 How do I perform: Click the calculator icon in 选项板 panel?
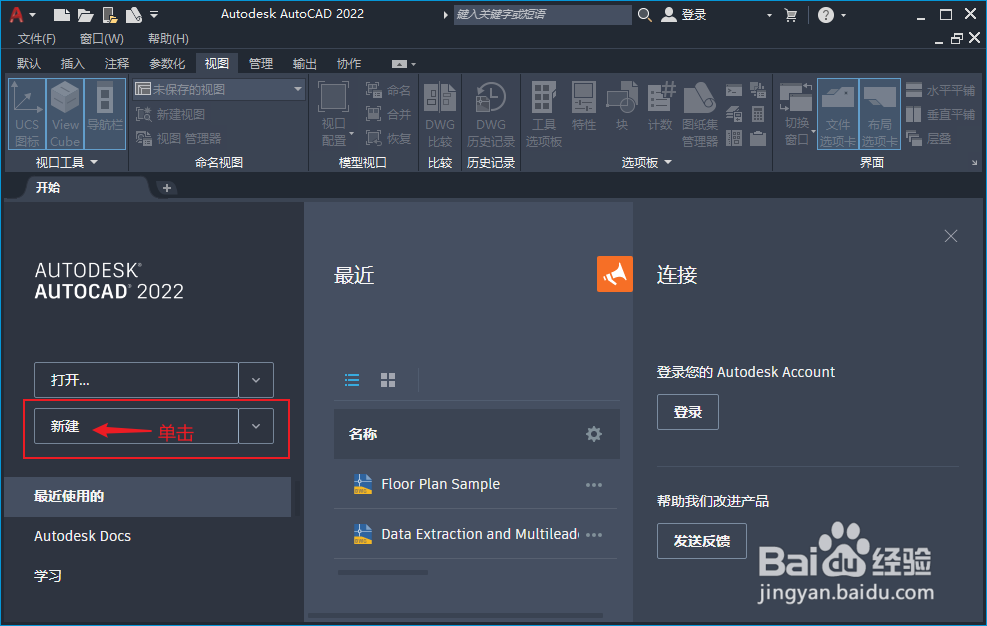758,115
